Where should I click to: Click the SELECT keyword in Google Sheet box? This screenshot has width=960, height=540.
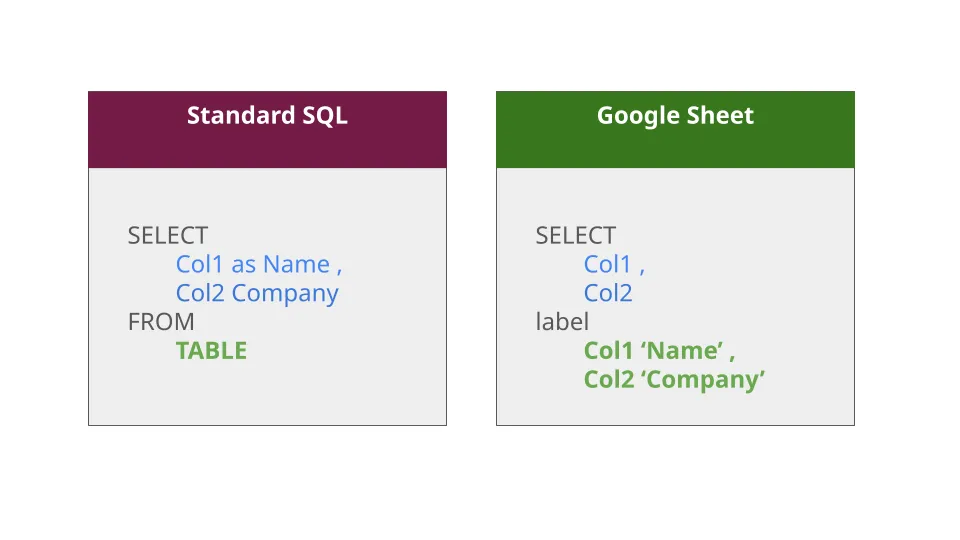coord(575,236)
